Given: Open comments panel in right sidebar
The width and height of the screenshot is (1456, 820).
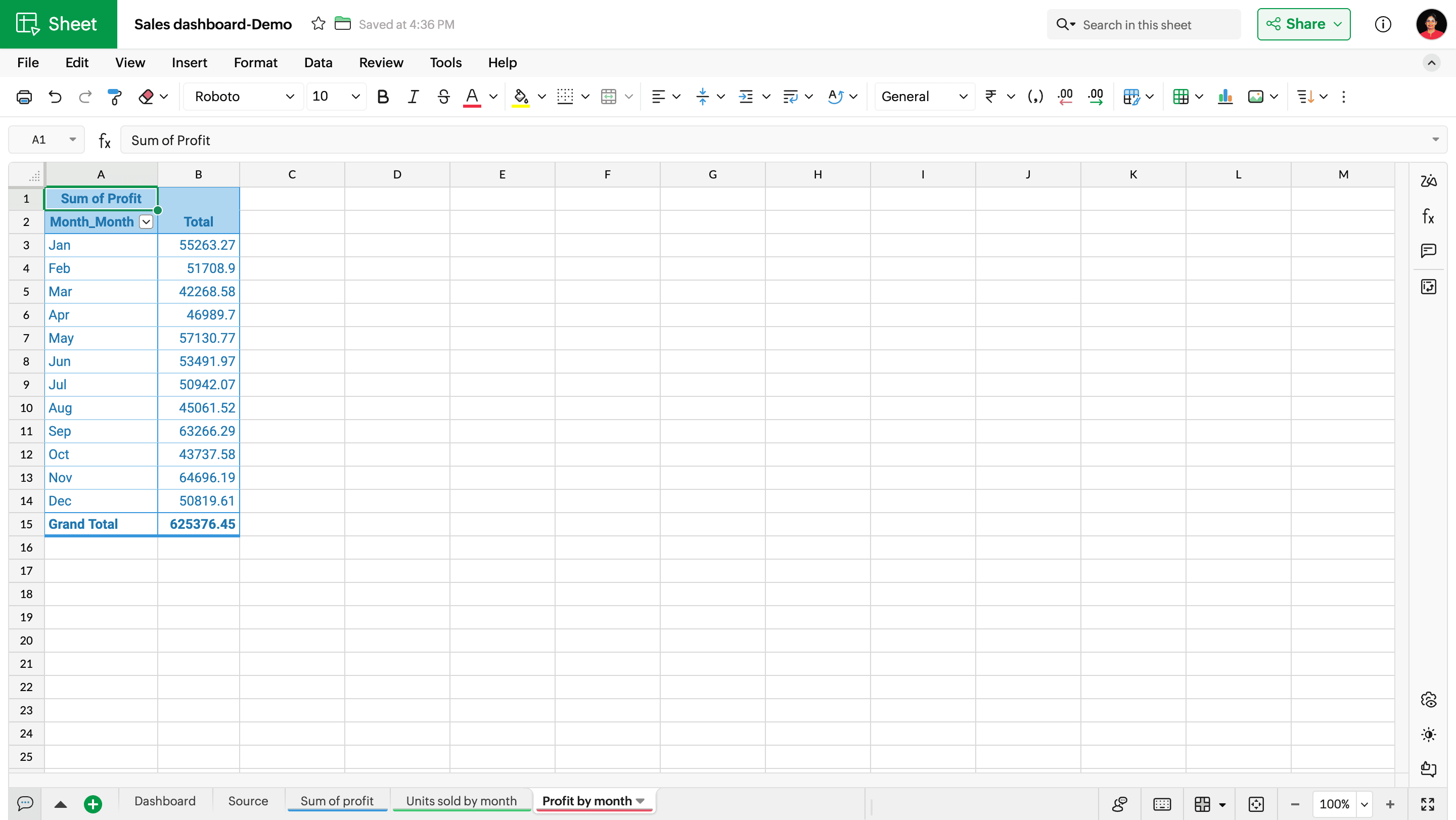Looking at the screenshot, I should pos(1428,250).
